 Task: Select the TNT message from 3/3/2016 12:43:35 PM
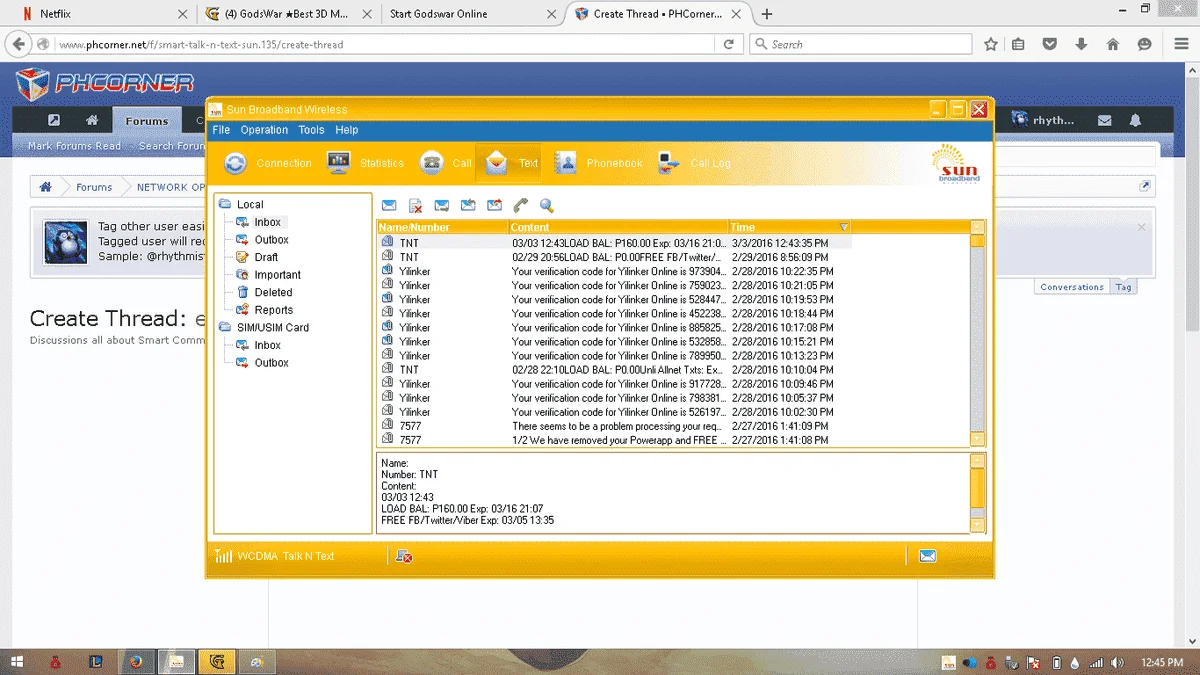pyautogui.click(x=614, y=243)
